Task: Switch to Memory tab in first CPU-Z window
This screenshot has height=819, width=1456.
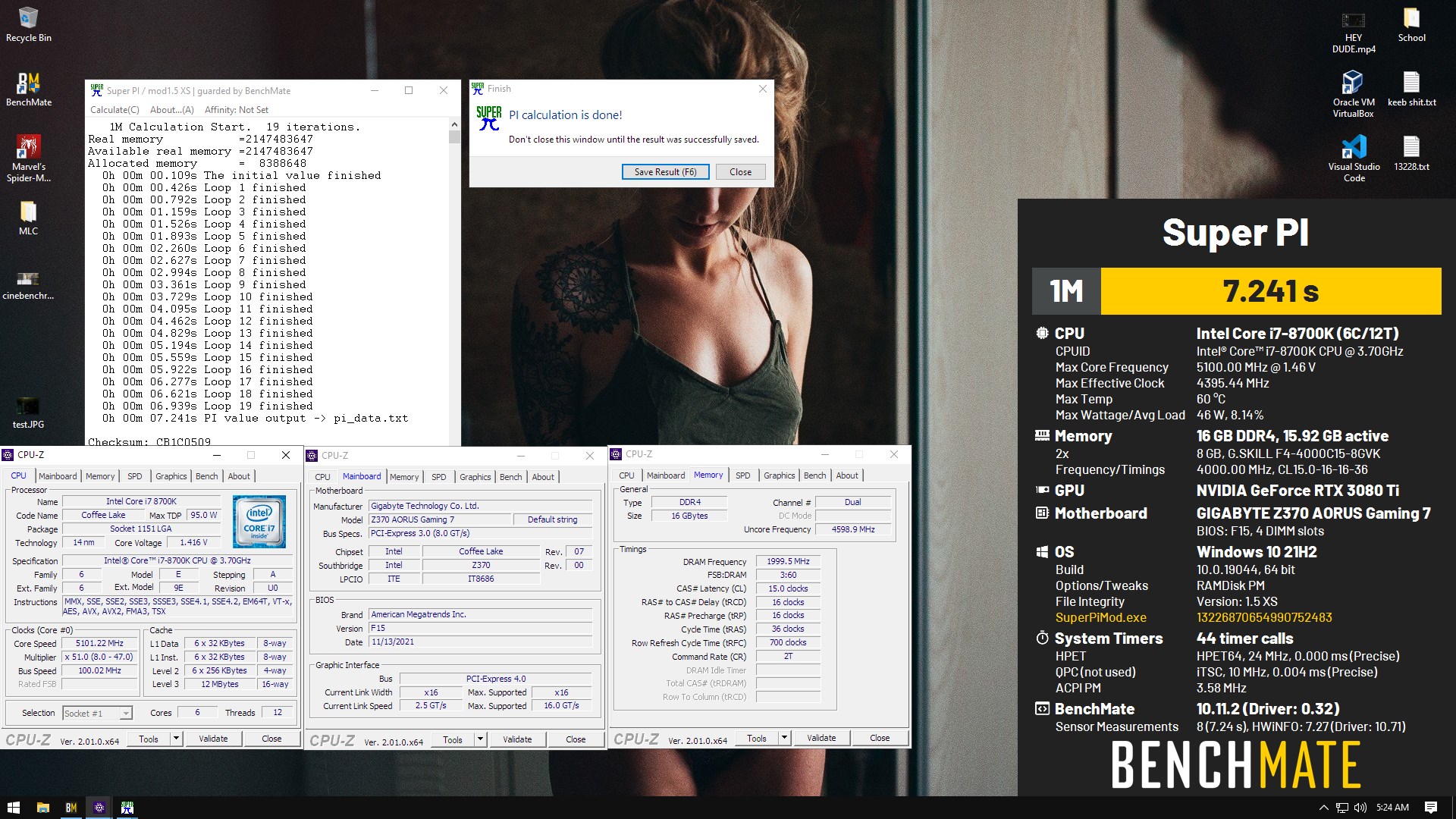Action: tap(100, 476)
